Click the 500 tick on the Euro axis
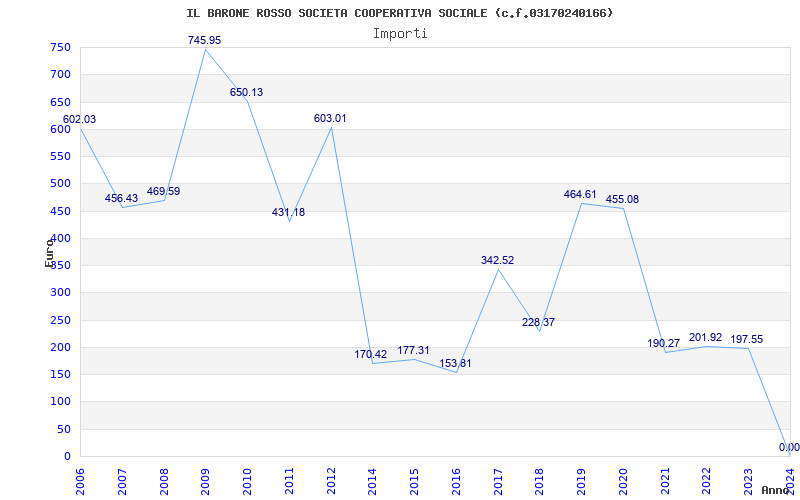The width and height of the screenshot is (800, 500). [60, 184]
